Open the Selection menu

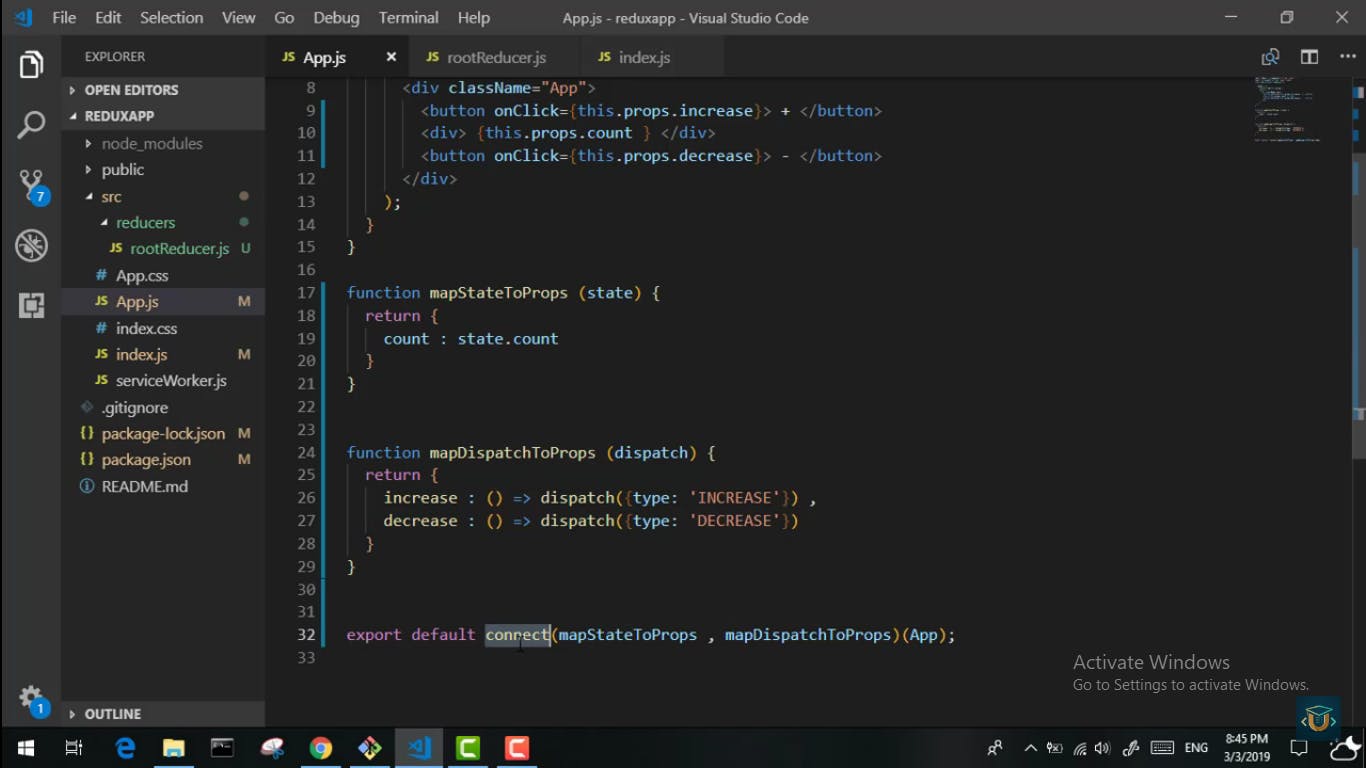tap(171, 18)
